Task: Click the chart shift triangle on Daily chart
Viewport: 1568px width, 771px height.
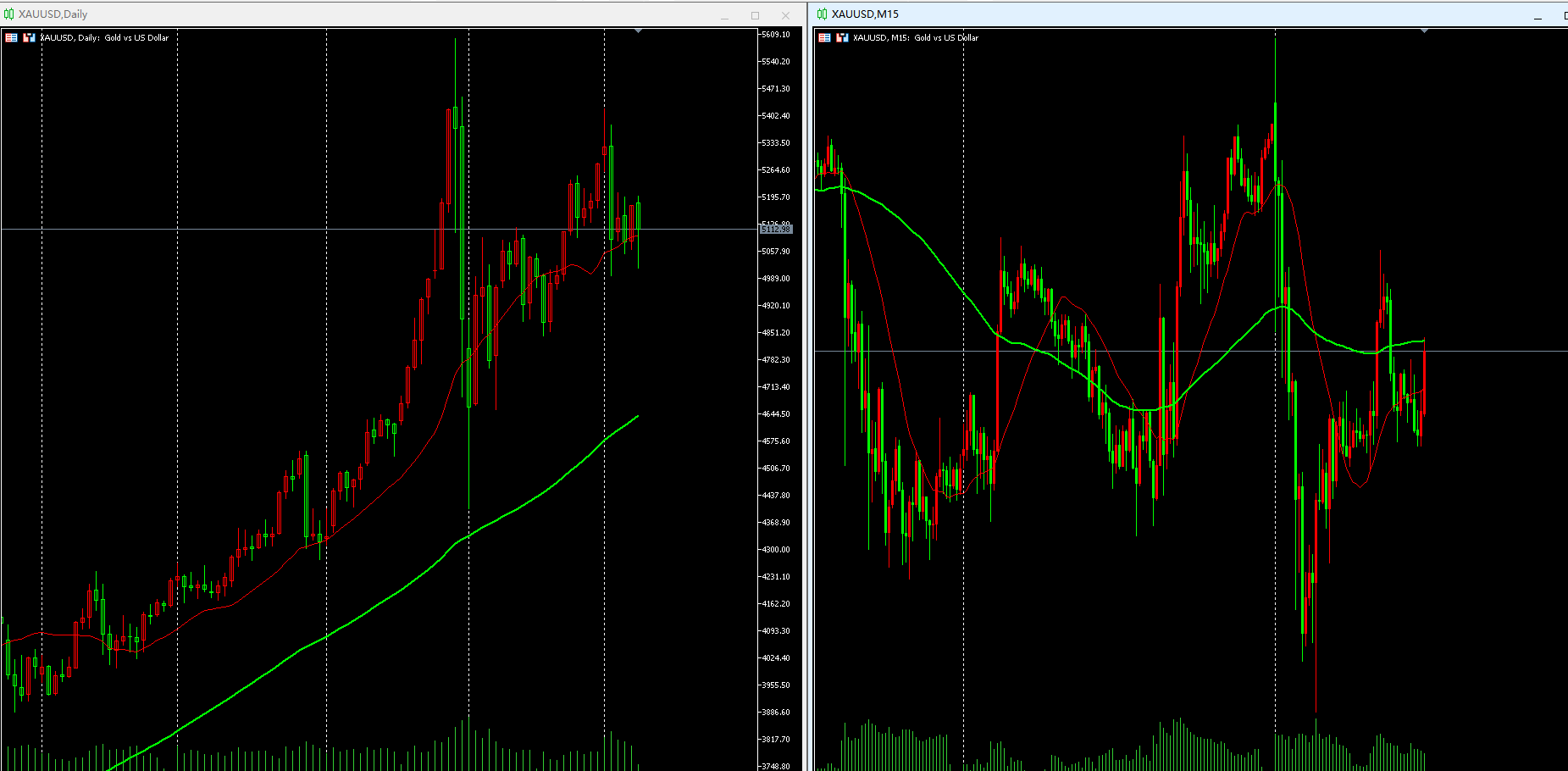Action: point(638,31)
